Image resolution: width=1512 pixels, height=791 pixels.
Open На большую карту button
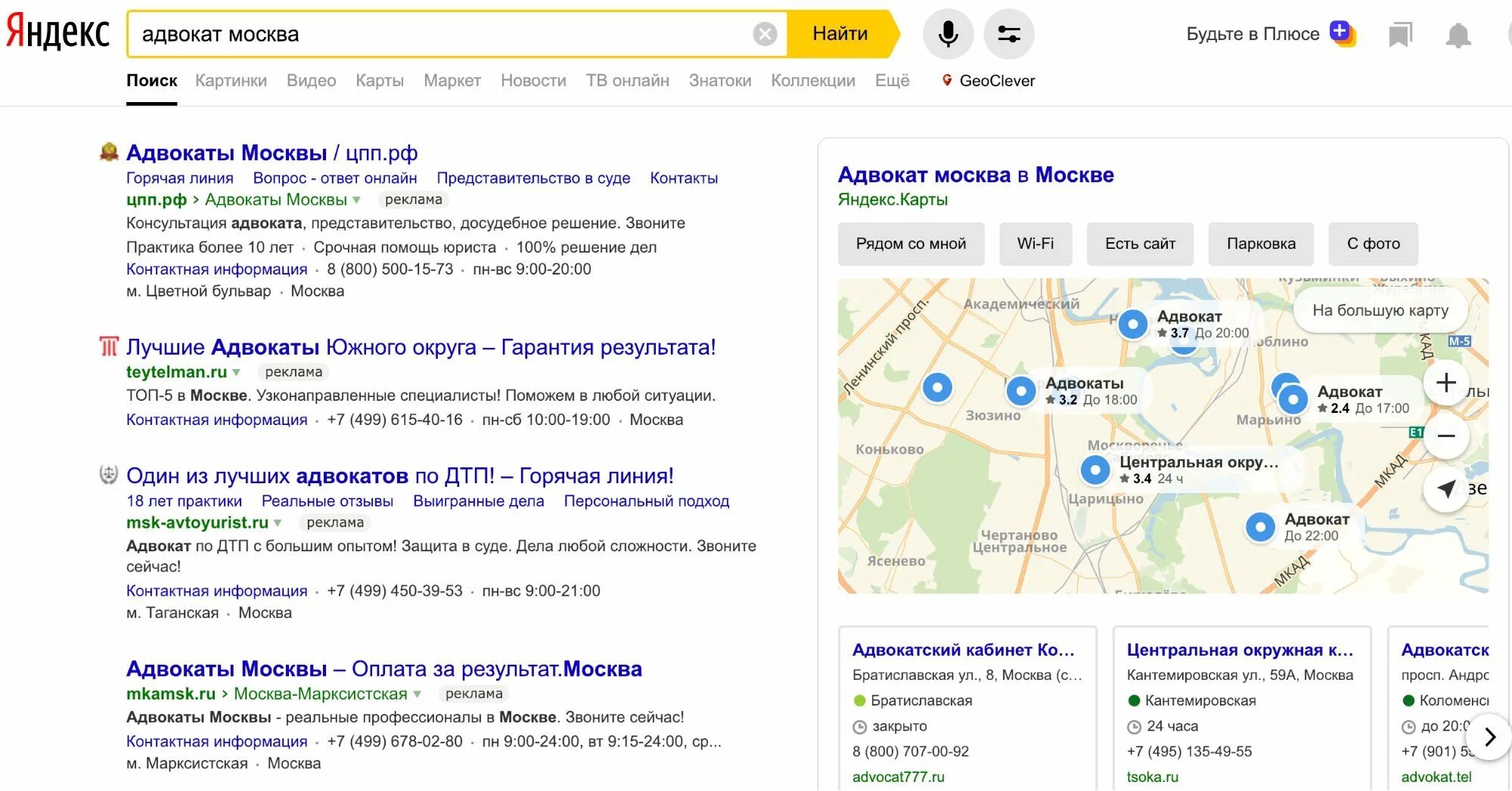coord(1380,310)
